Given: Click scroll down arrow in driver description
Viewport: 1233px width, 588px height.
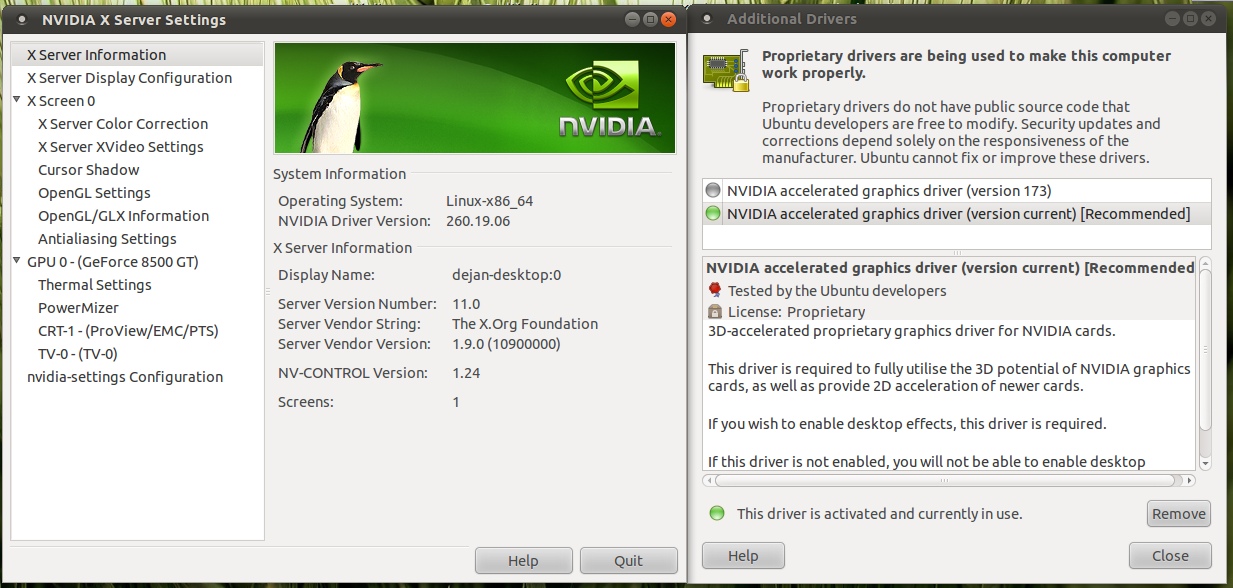Looking at the screenshot, I should [x=1205, y=464].
